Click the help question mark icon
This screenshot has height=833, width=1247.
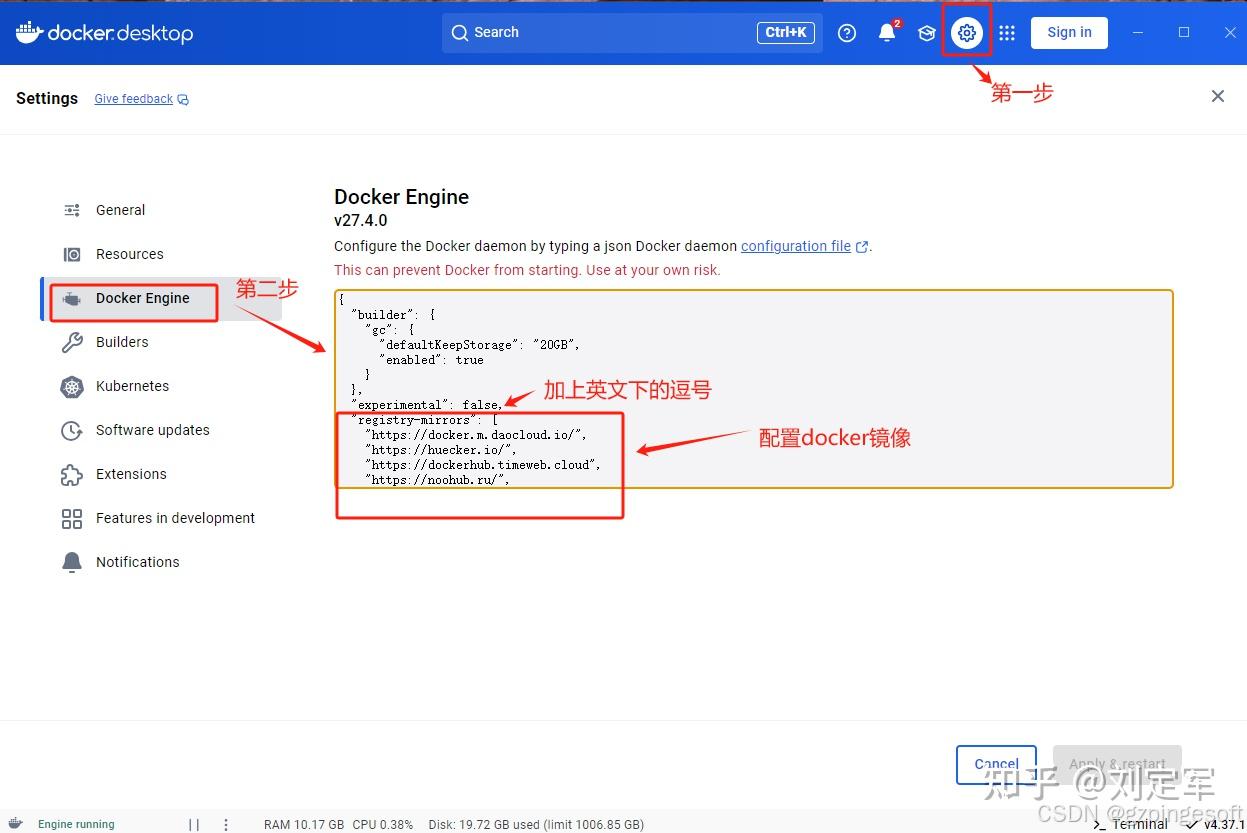[847, 33]
